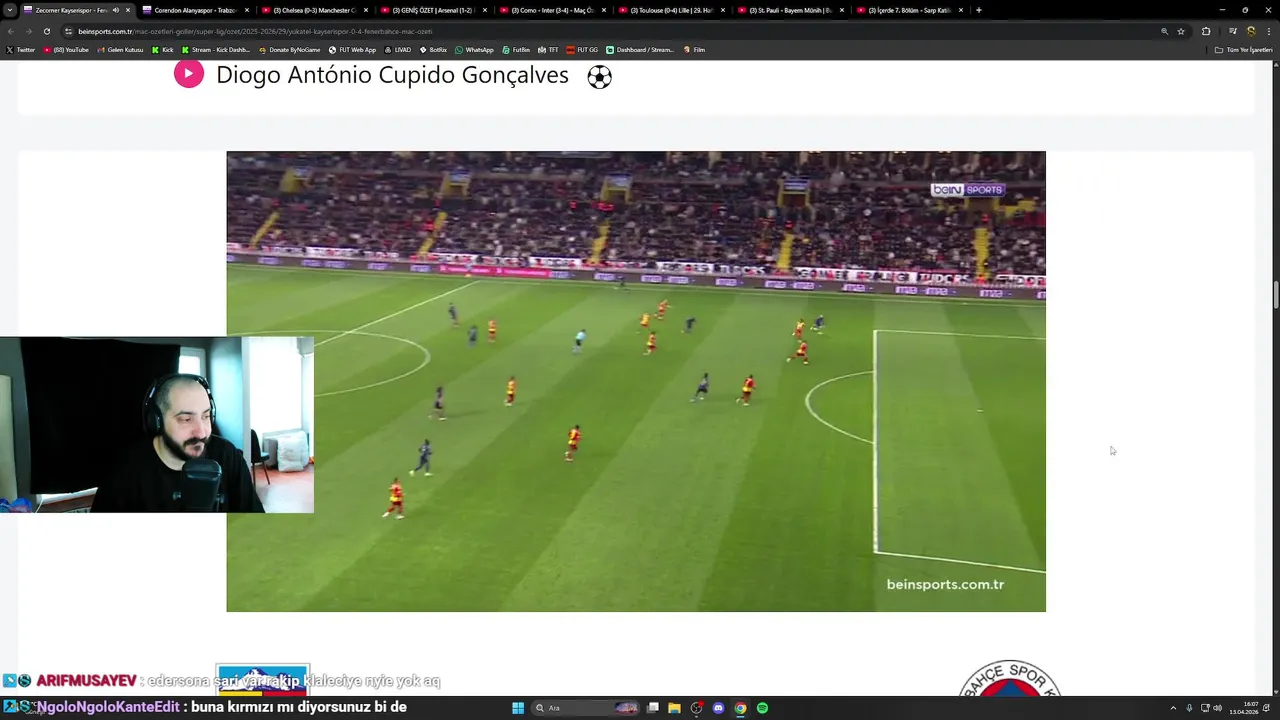The image size is (1280, 720).
Task: Click the match highlight video
Action: point(636,381)
